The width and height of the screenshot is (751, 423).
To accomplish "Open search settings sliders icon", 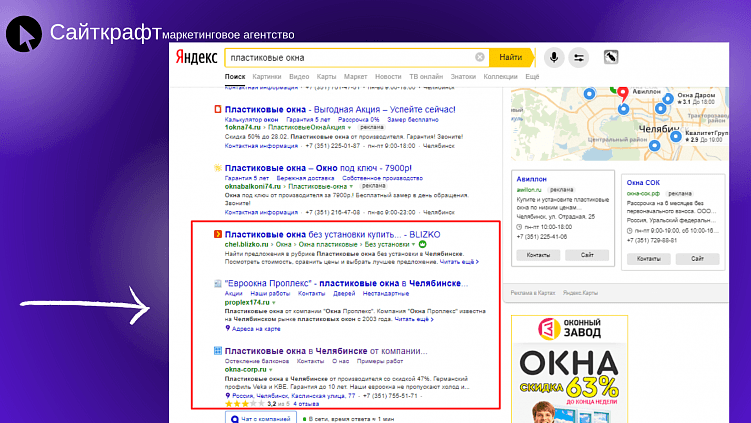I will 579,57.
